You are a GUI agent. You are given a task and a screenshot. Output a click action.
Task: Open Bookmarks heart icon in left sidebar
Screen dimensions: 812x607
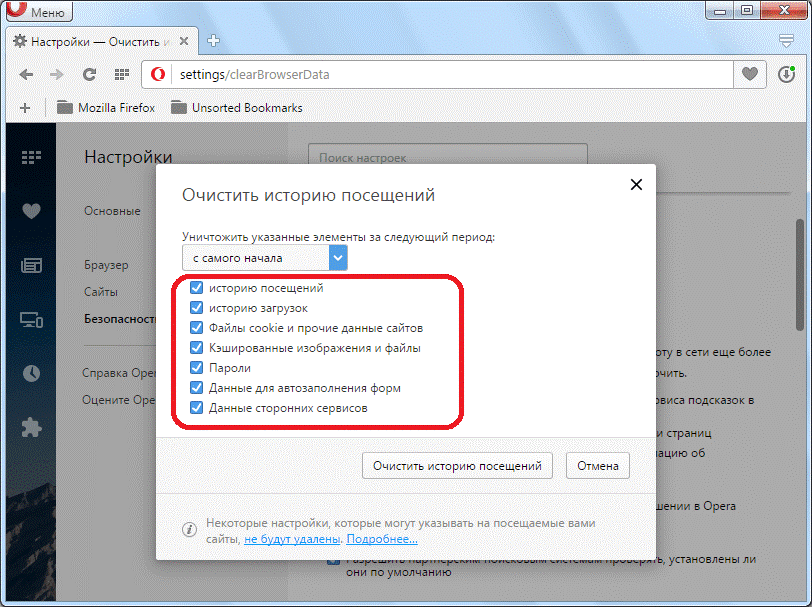pos(31,211)
